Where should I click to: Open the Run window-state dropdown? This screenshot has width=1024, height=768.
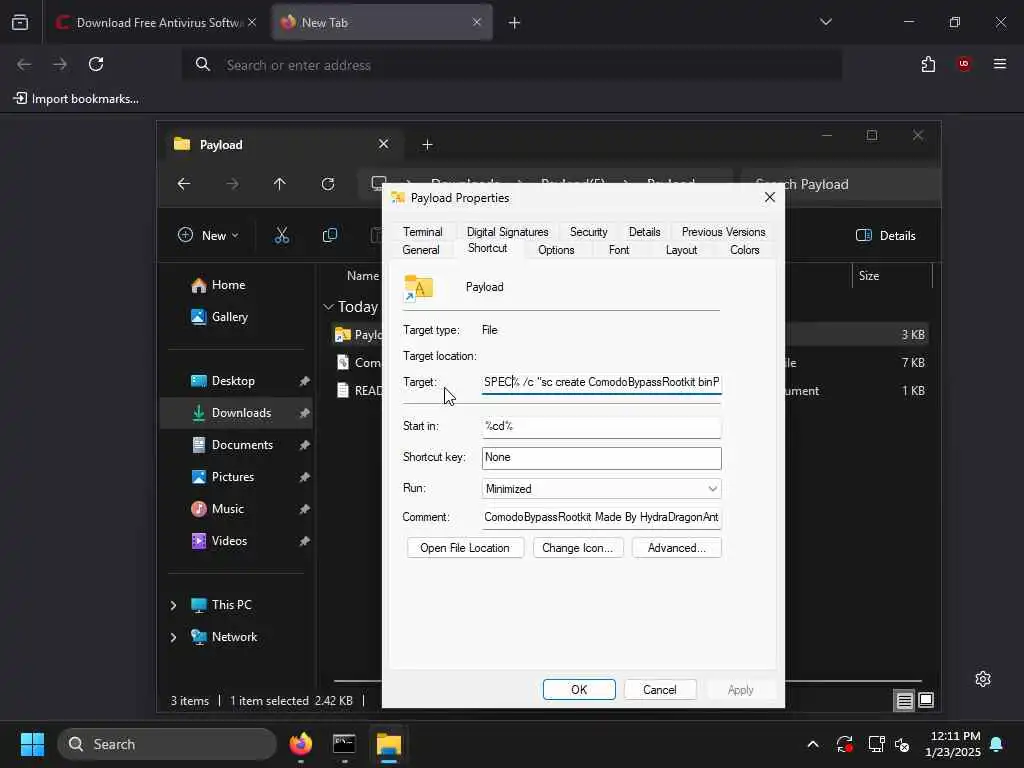pos(601,488)
